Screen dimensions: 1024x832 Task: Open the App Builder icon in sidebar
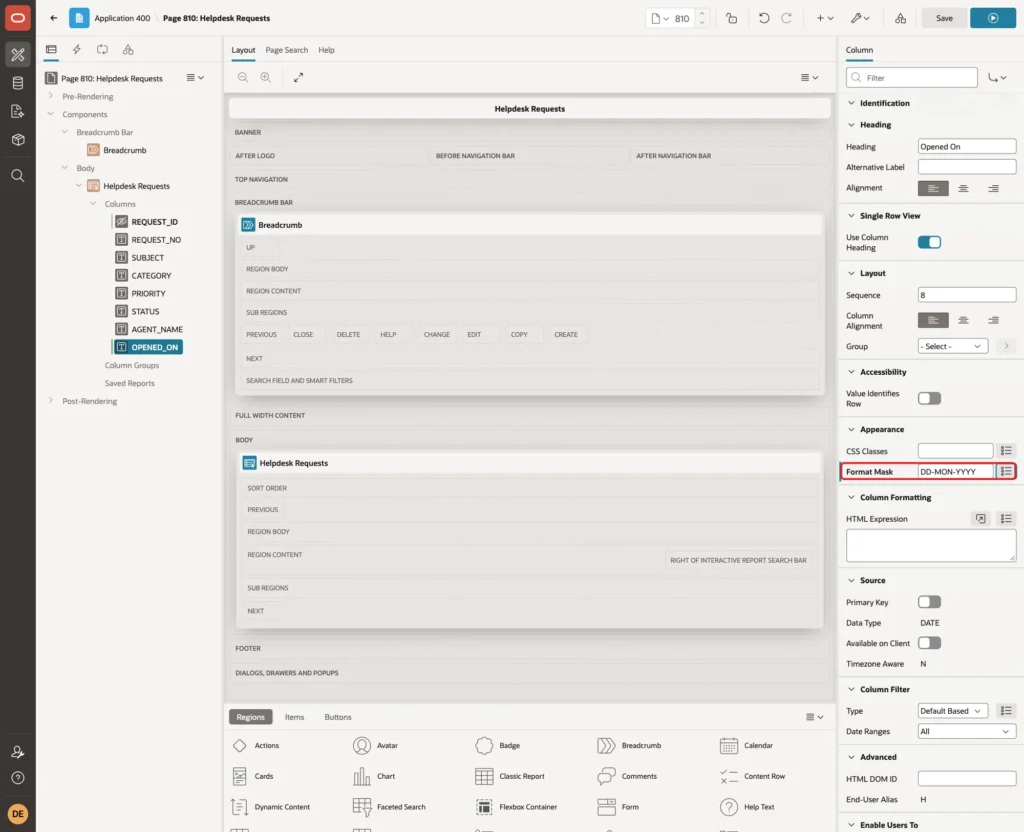tap(18, 55)
